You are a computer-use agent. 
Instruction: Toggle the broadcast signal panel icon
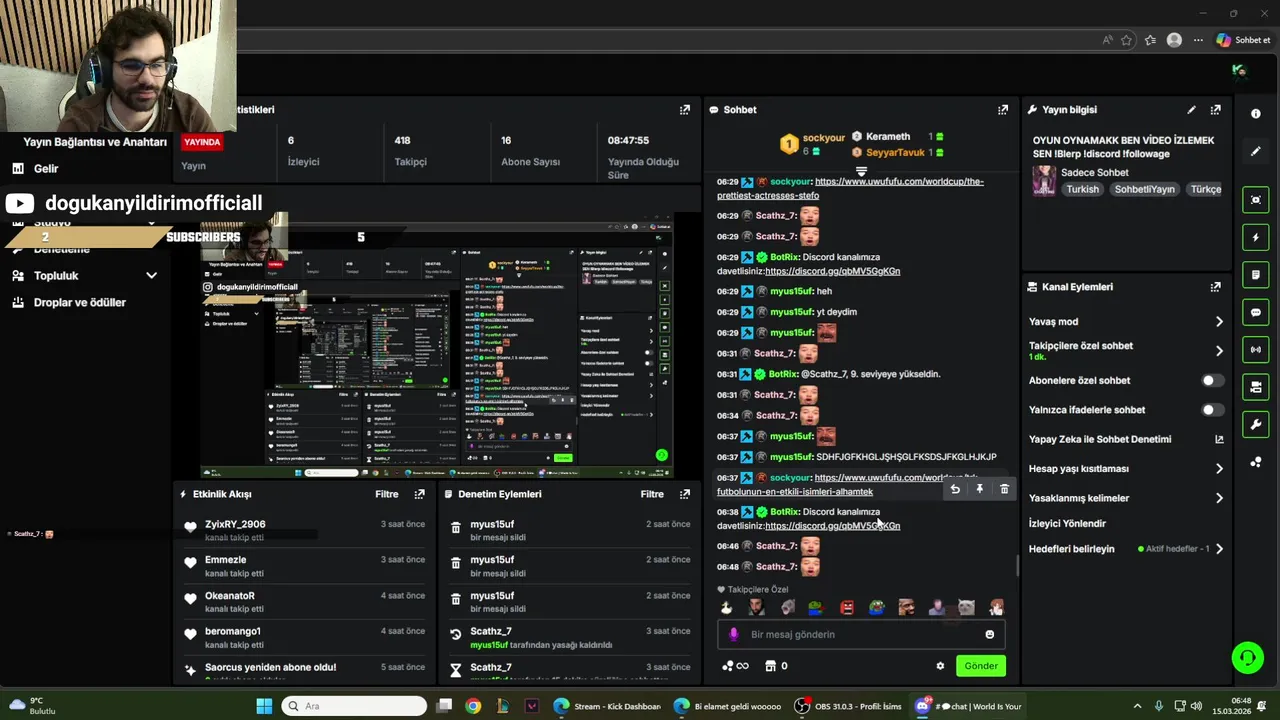(1256, 350)
